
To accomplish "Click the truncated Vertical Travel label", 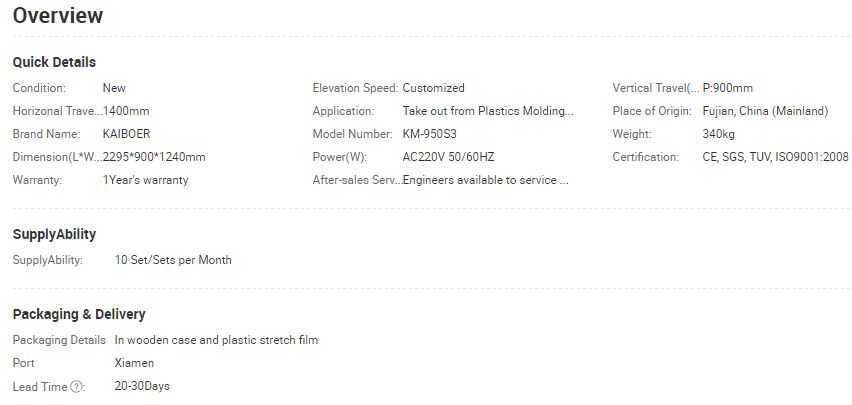I will point(656,88).
